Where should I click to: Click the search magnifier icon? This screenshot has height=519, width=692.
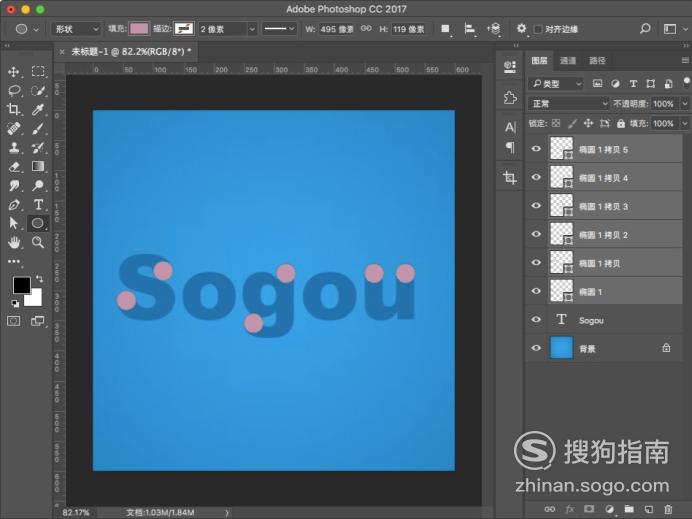click(645, 29)
